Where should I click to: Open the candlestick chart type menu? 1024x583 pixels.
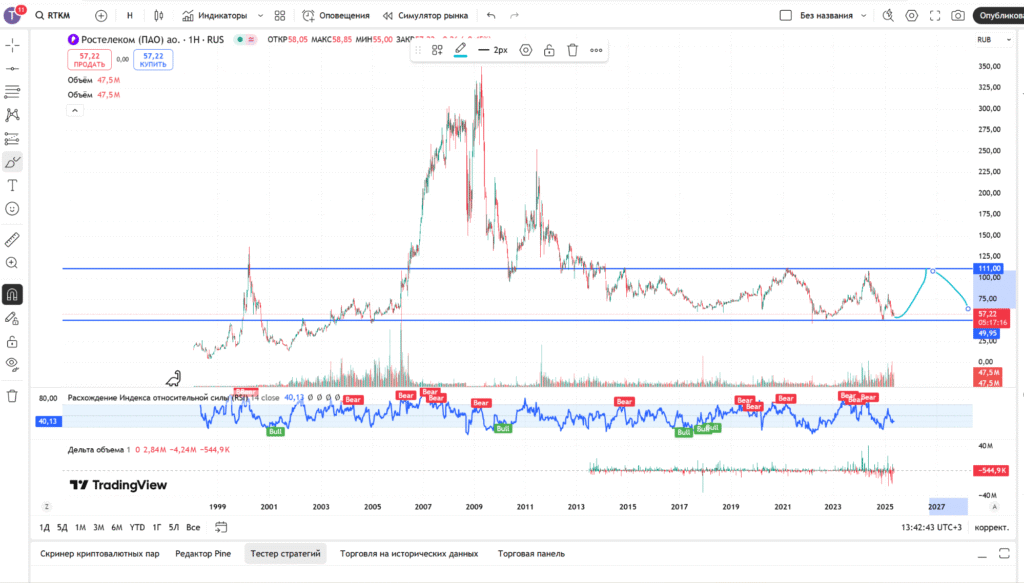click(159, 15)
